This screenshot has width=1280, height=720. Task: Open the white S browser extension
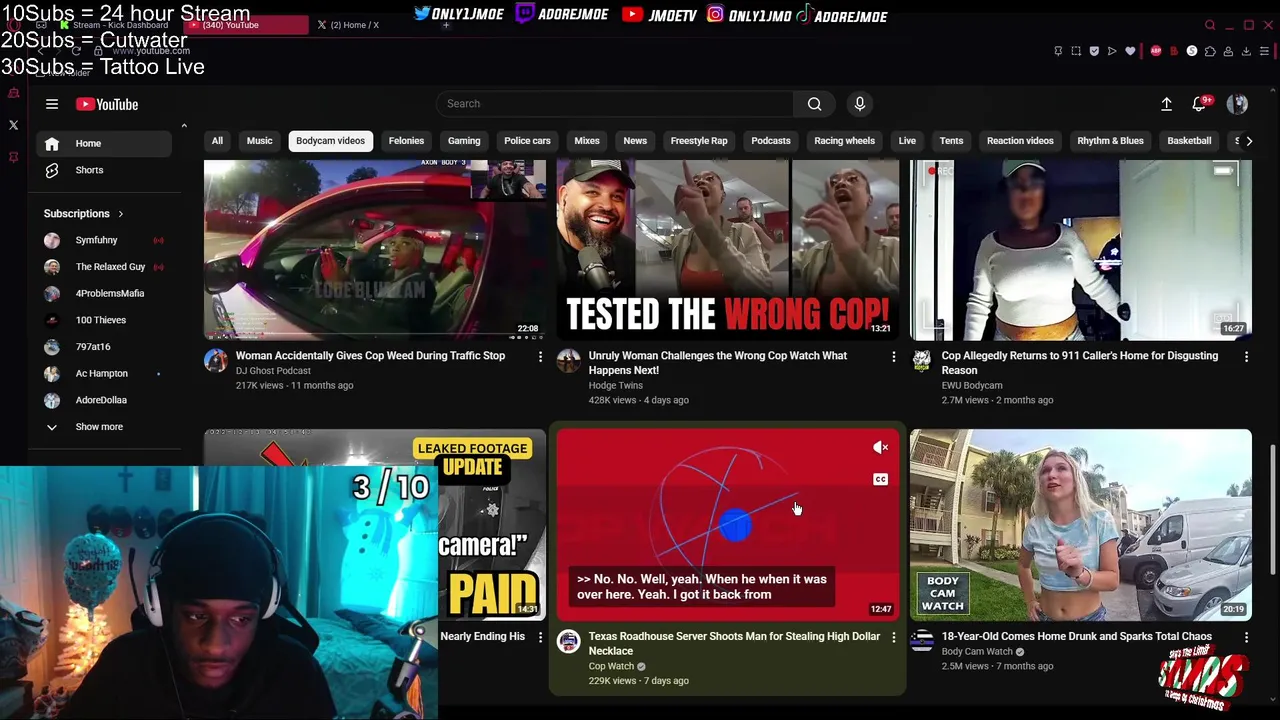(1192, 51)
